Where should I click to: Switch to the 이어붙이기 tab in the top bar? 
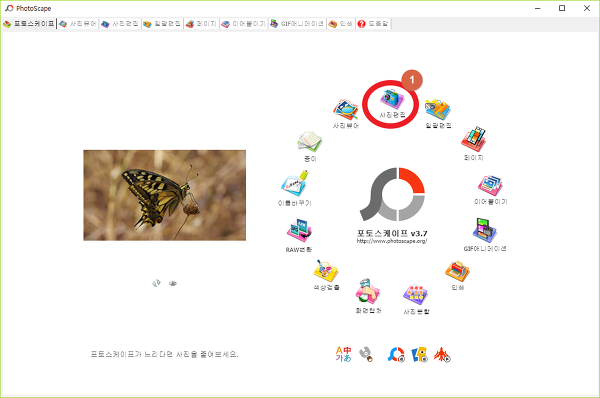[x=243, y=24]
